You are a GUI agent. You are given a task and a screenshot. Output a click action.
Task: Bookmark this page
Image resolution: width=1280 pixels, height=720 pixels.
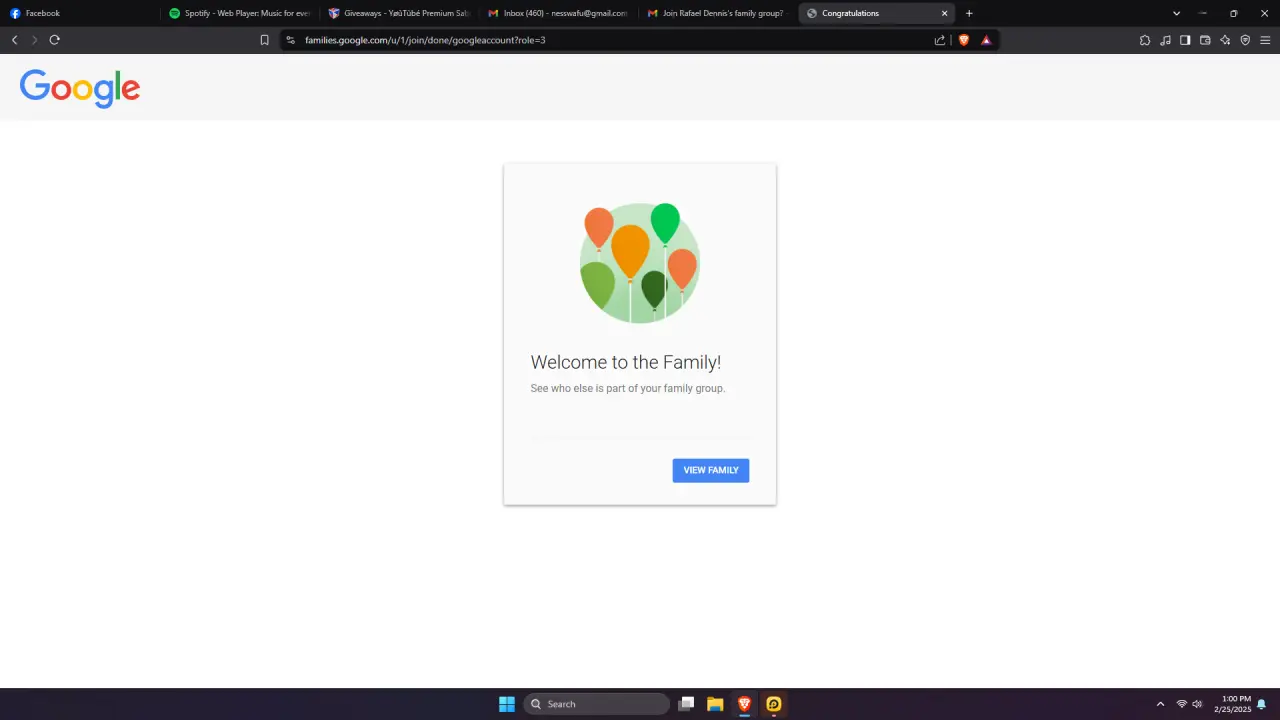264,40
